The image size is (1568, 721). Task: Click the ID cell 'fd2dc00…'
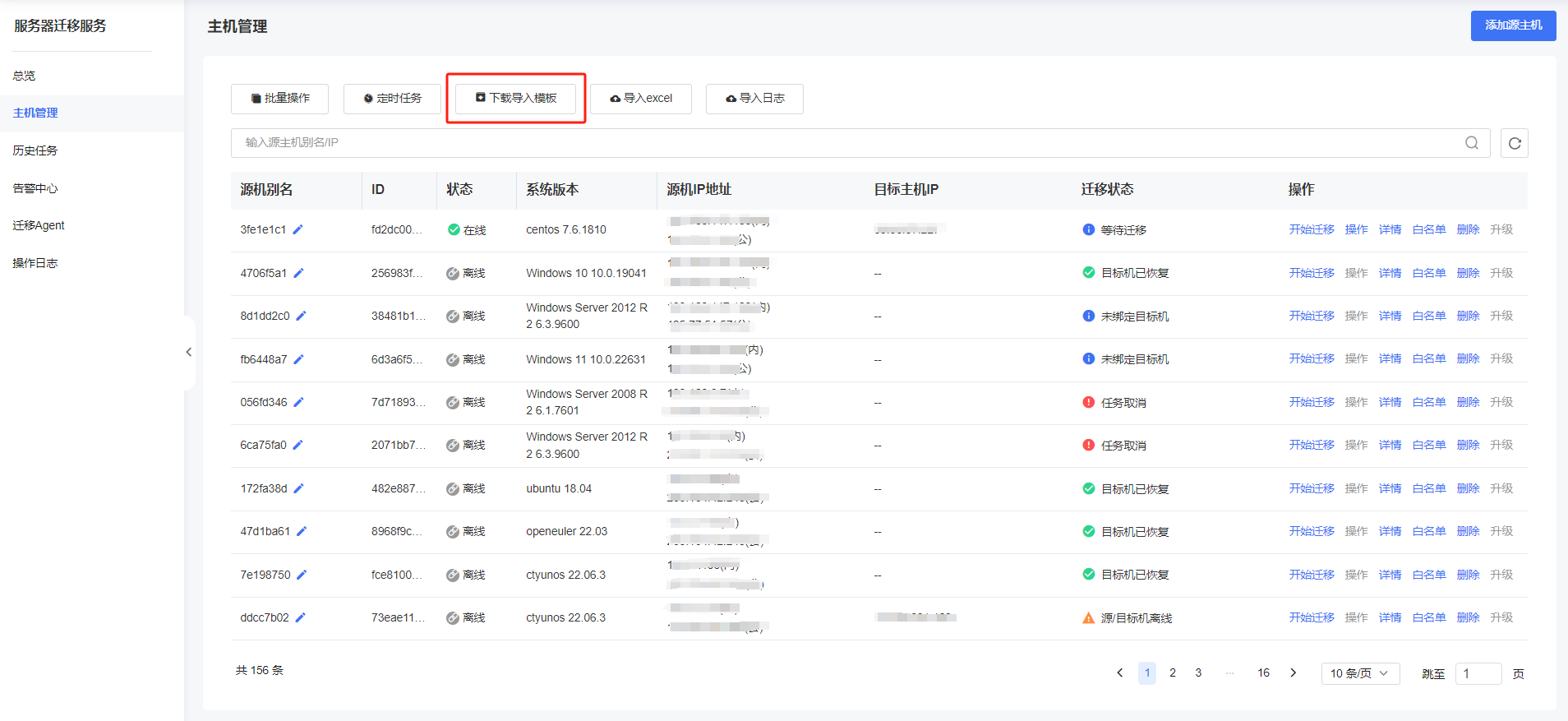[x=397, y=229]
